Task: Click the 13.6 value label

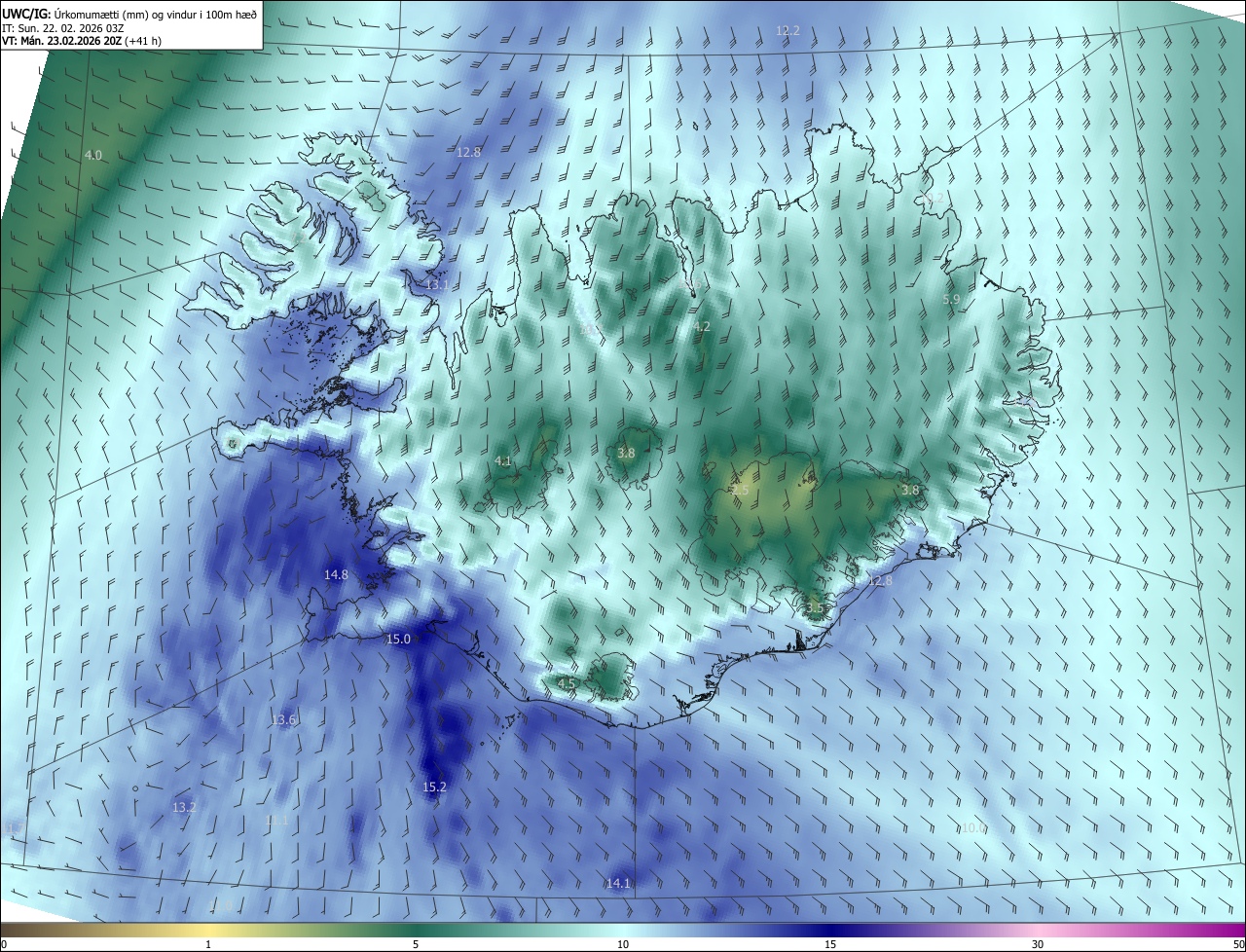Action: (283, 720)
